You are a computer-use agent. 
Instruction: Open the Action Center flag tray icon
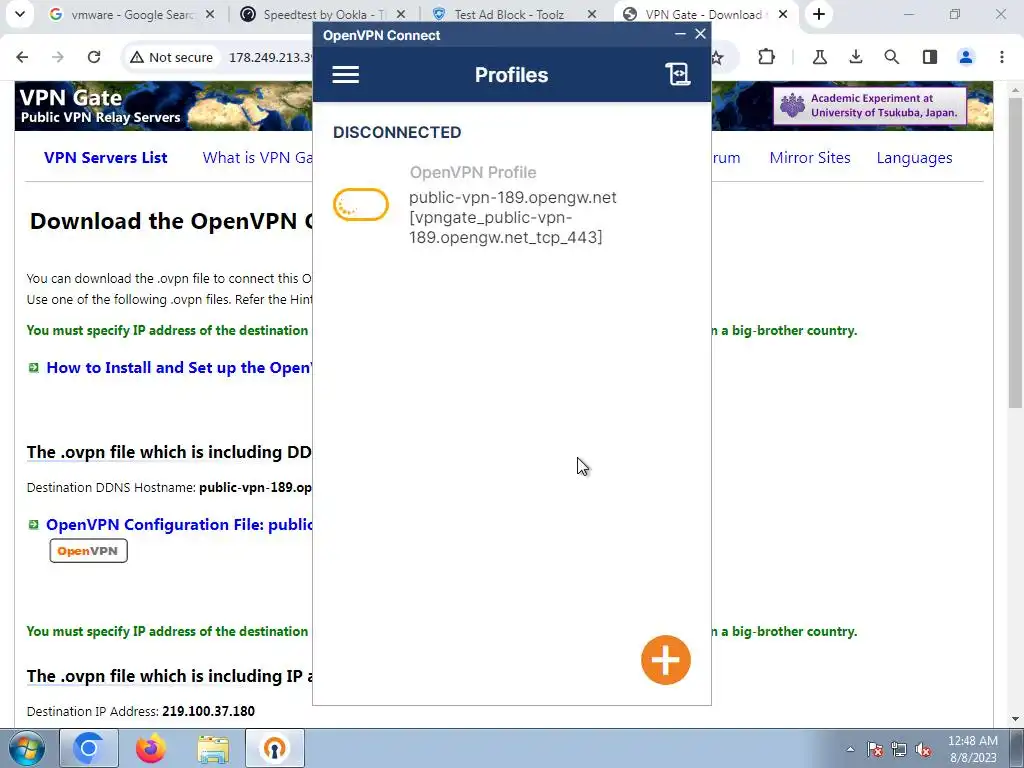click(x=875, y=749)
